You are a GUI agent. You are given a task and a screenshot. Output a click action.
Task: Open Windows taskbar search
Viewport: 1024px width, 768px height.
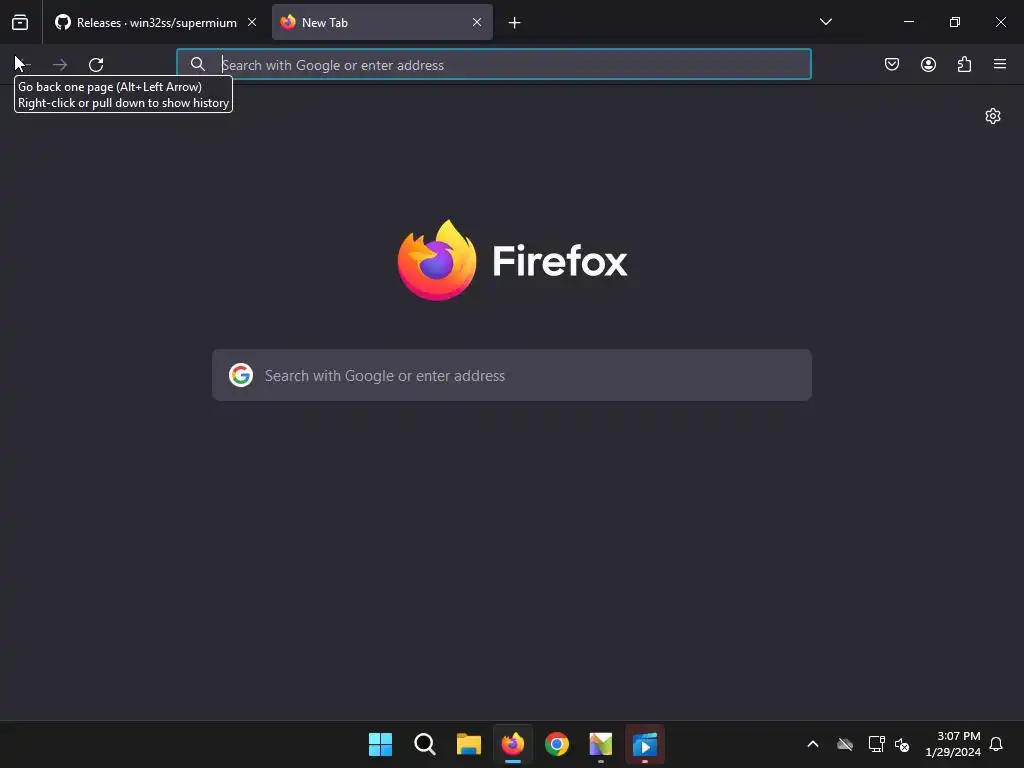click(424, 744)
